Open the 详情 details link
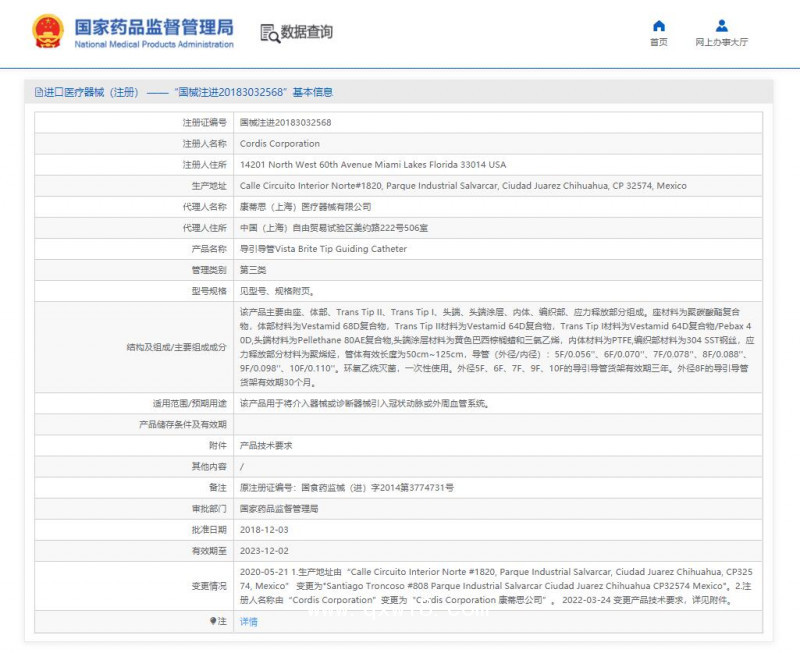800x653 pixels. click(248, 621)
